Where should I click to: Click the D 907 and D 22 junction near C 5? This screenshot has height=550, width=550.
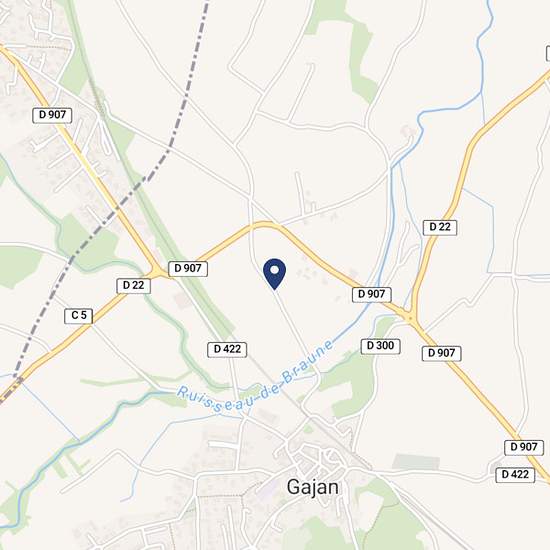[157, 273]
